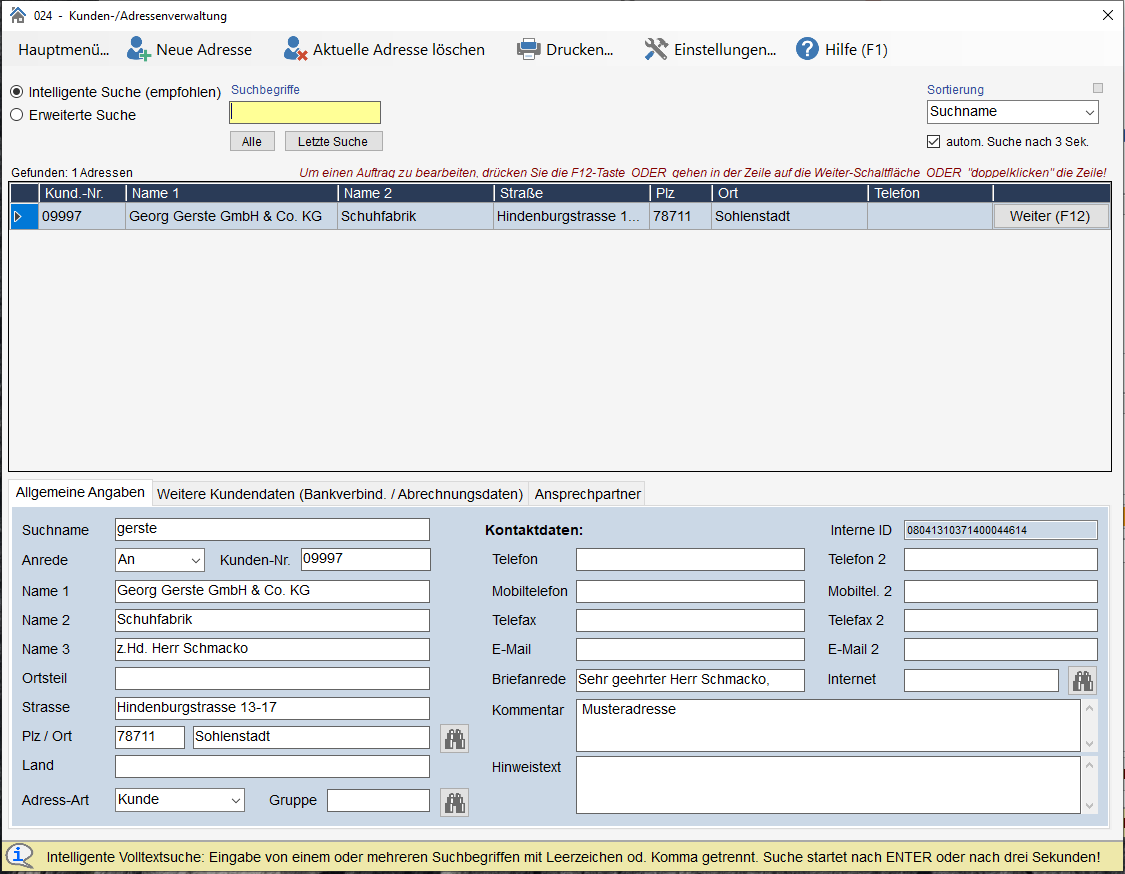Click the Briefanrede input field
The height and width of the screenshot is (874, 1125).
[x=690, y=680]
